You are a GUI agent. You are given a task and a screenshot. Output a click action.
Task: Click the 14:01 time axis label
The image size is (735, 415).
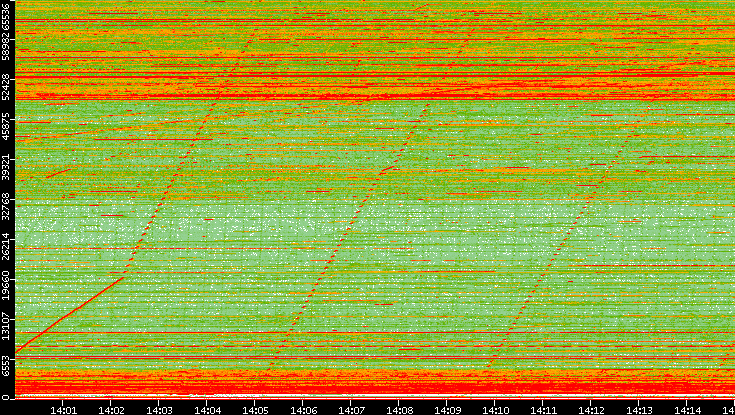coord(63,410)
